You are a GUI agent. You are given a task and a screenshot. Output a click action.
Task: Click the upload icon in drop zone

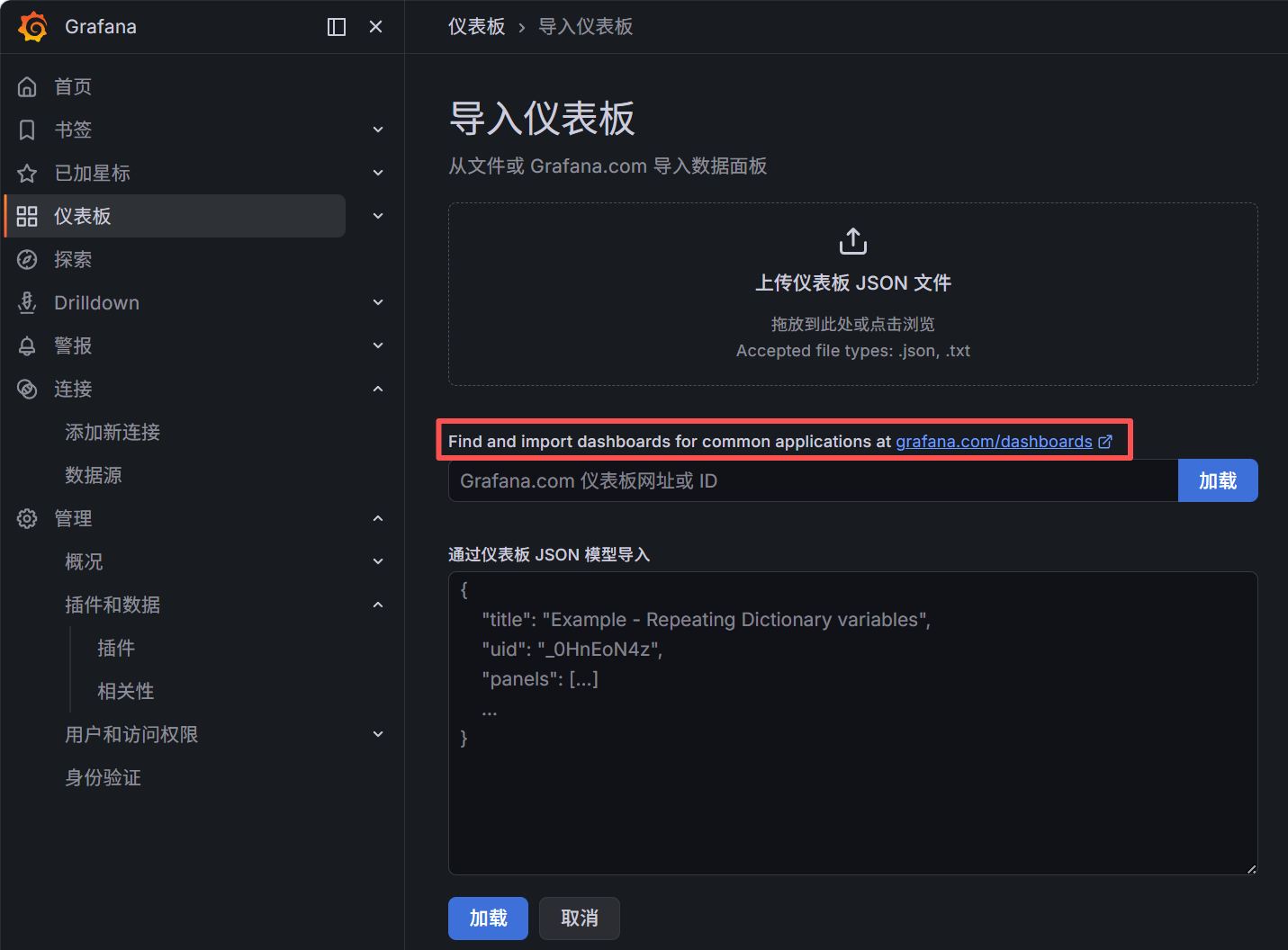click(x=853, y=241)
